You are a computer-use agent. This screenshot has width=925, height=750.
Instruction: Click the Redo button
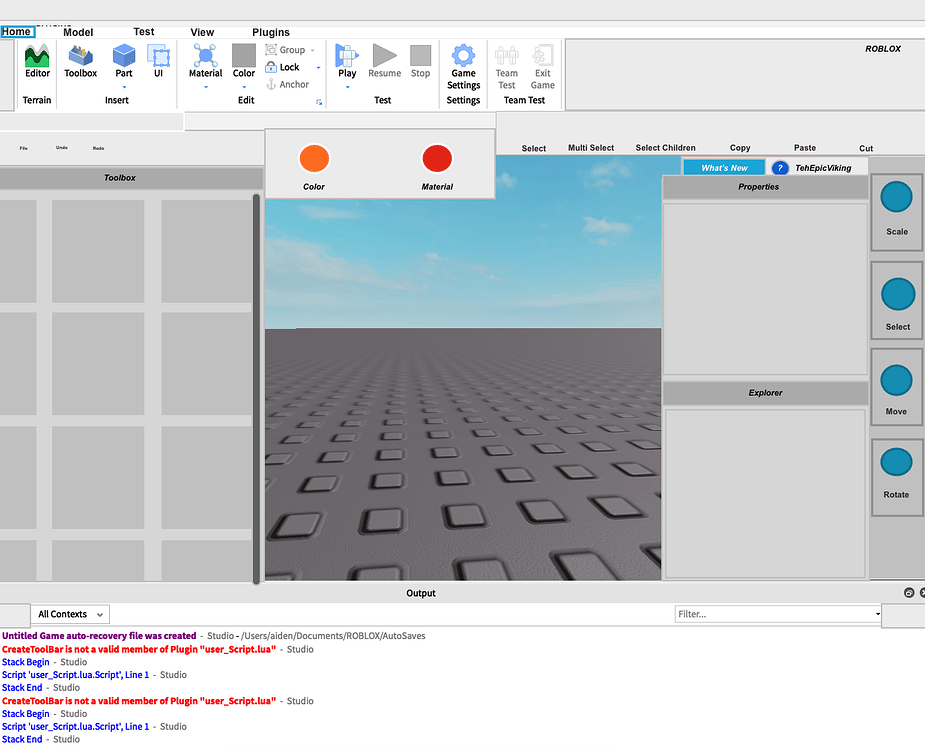(99, 148)
